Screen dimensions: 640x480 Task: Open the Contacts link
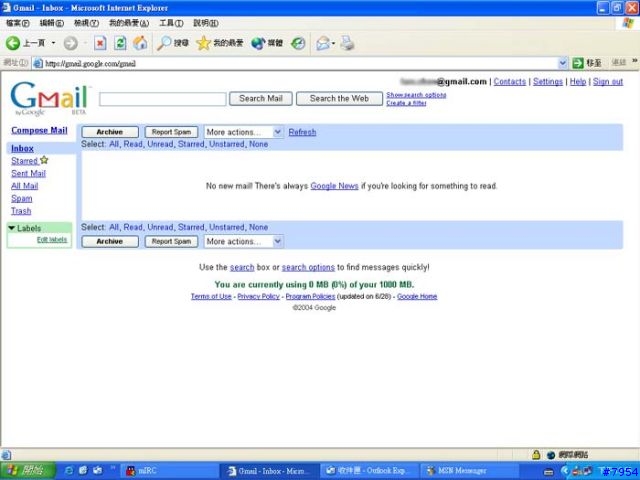(x=510, y=82)
